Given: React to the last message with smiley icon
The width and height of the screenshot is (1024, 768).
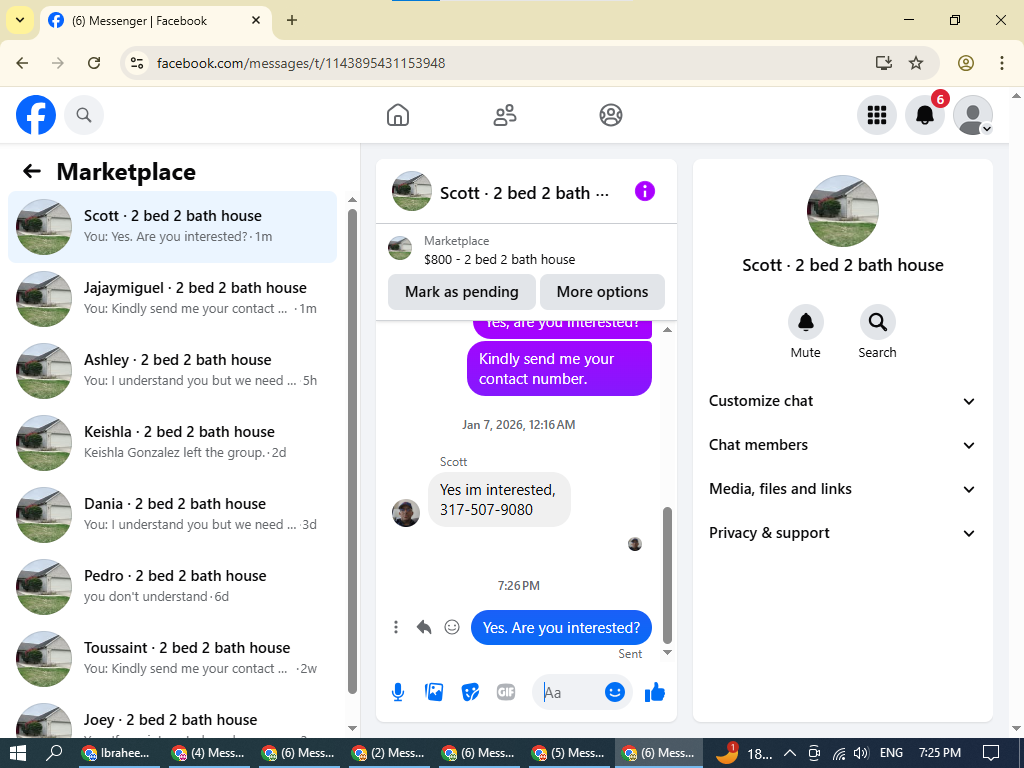Looking at the screenshot, I should click(x=452, y=627).
